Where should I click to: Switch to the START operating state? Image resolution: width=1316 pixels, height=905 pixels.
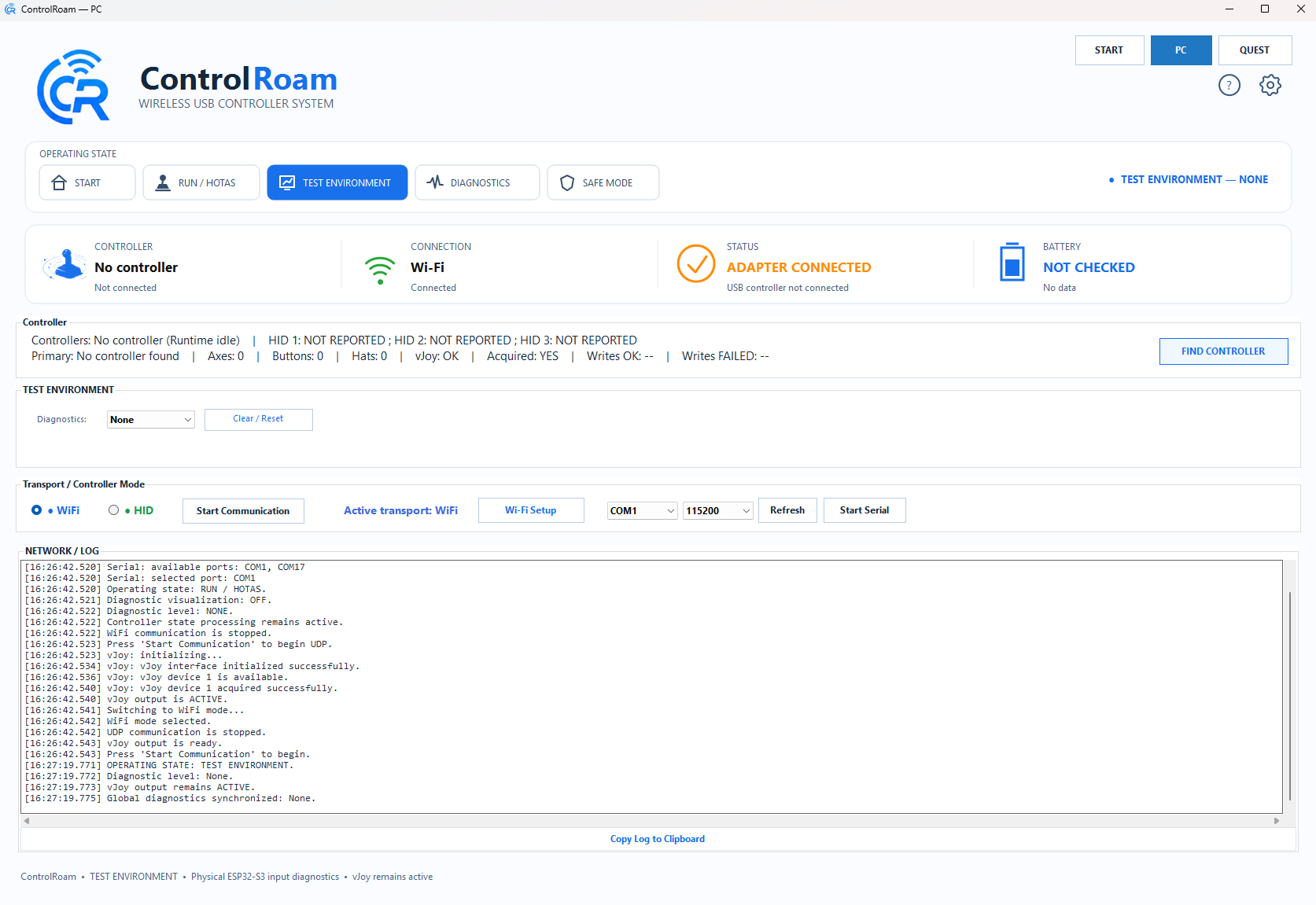click(x=87, y=182)
